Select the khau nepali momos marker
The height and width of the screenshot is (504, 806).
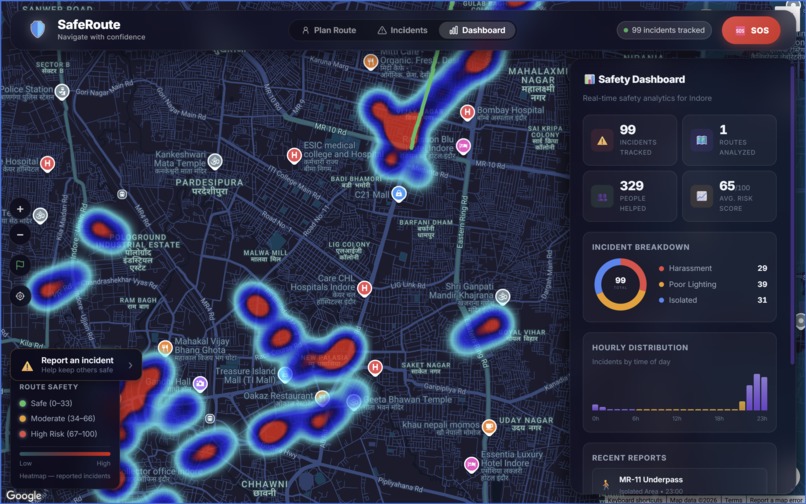coord(489,426)
